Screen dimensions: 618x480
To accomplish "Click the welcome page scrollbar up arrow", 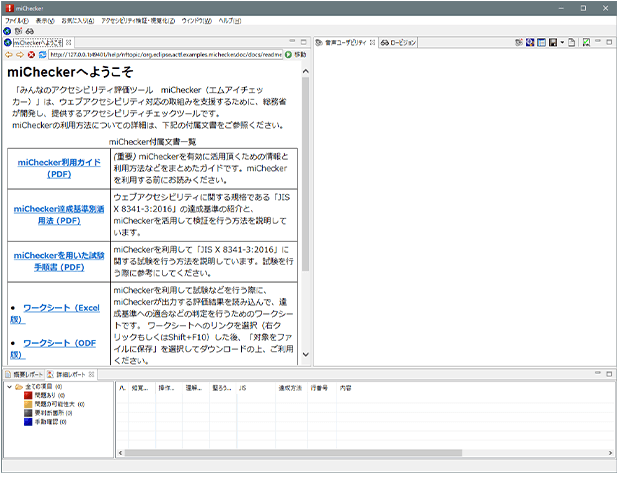I will (305, 71).
